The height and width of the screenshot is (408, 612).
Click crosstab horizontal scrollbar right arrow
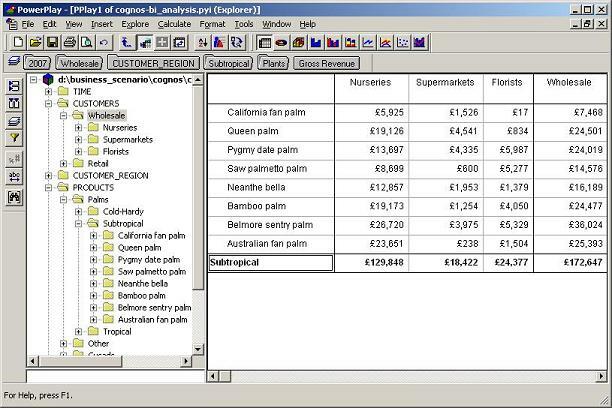coord(601,376)
